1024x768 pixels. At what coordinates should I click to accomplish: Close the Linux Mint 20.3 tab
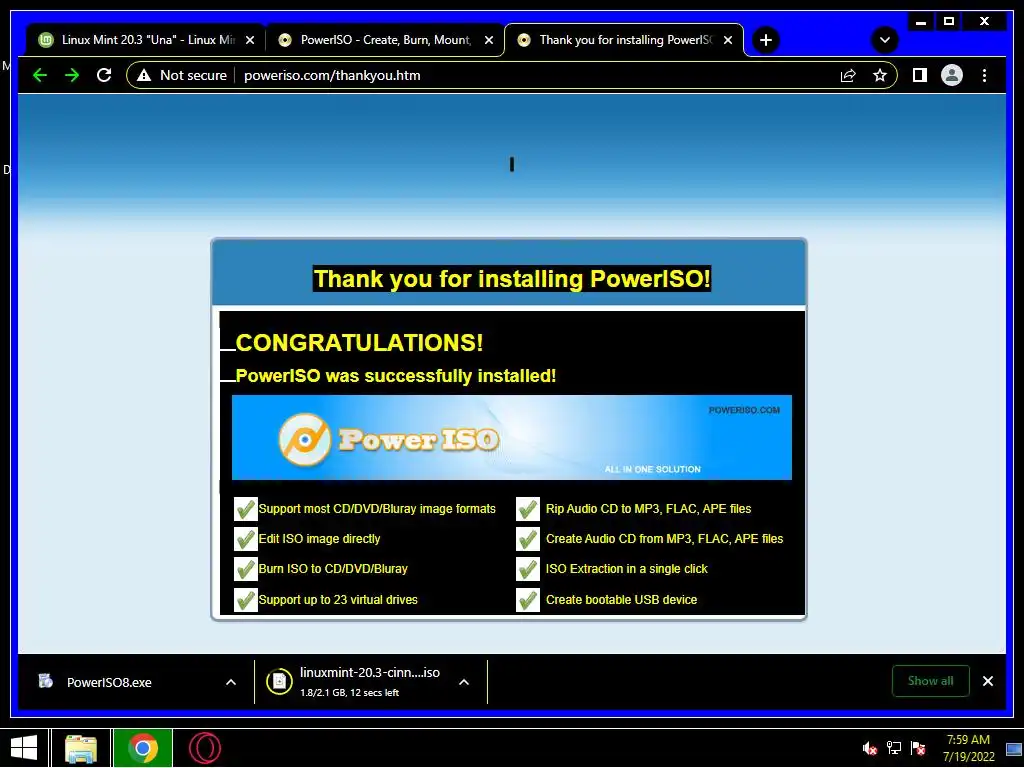point(249,40)
